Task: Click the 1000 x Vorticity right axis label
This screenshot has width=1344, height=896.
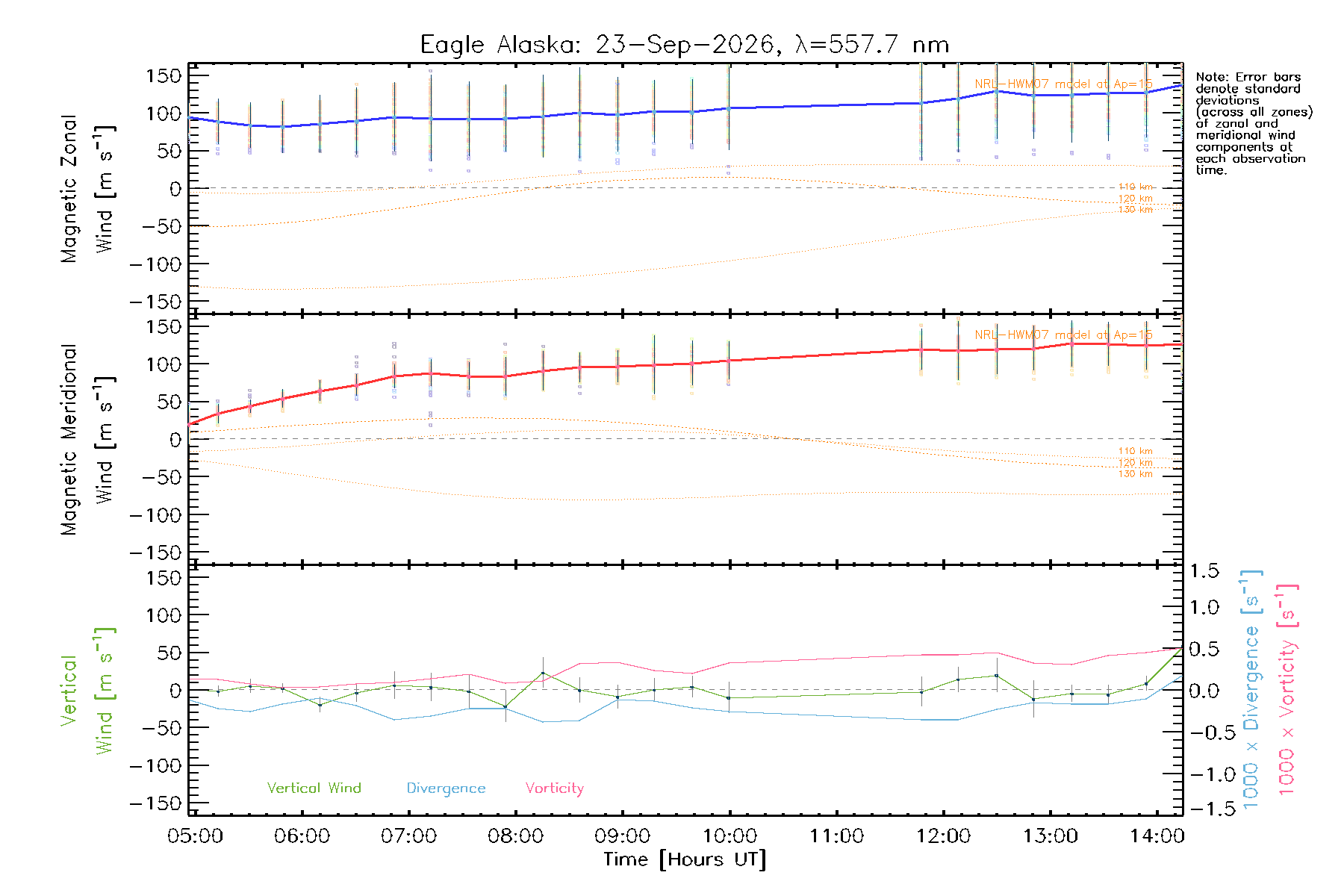Action: click(x=1287, y=689)
